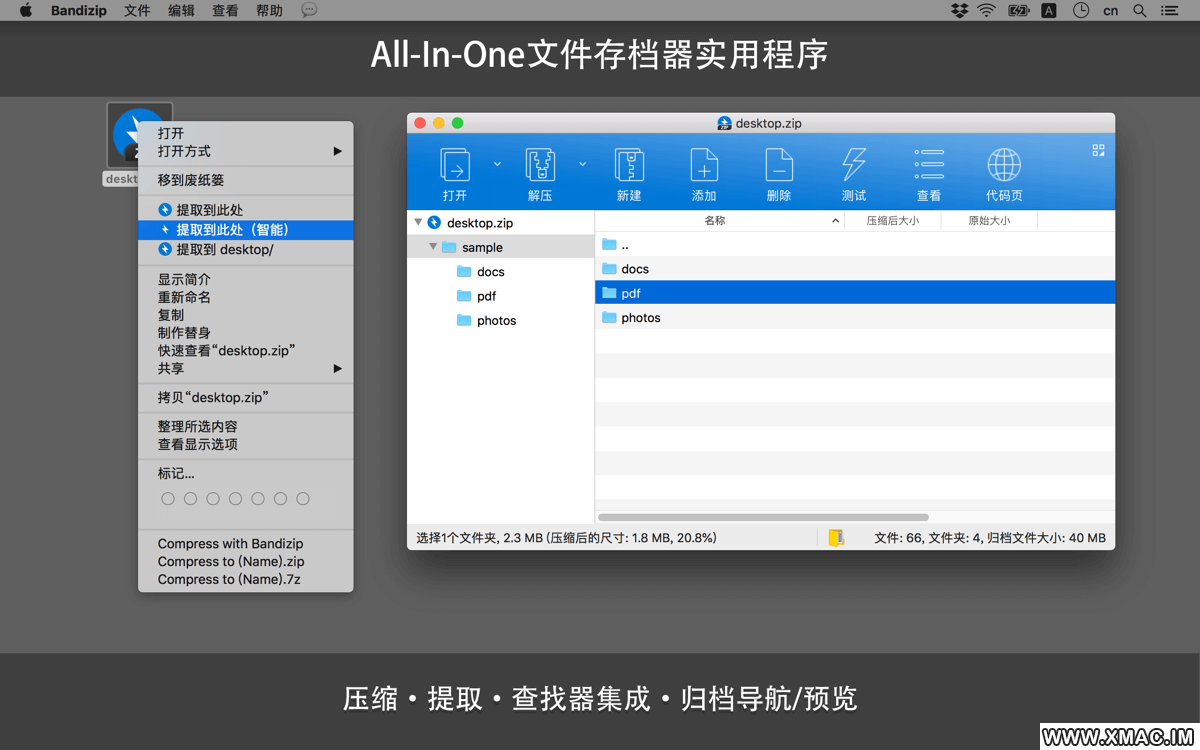Open the 查看 menu in menu bar
Screen dimensions: 1200x750
pos(225,10)
